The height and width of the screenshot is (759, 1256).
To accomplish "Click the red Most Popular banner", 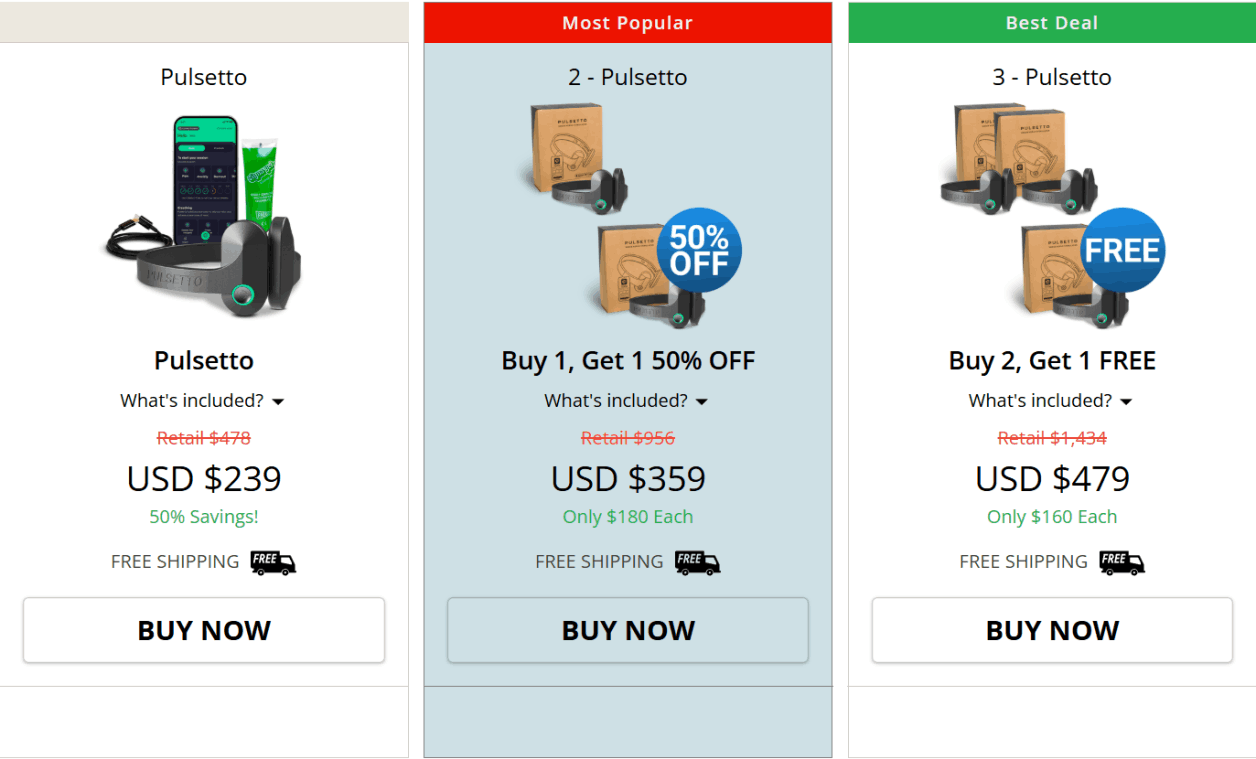I will coord(627,22).
